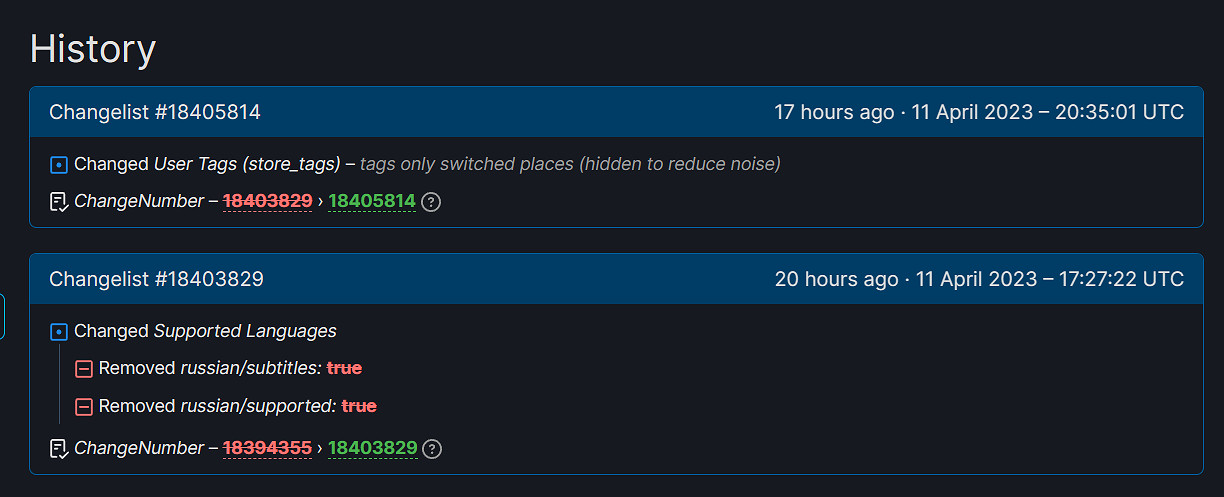Click the 17 hours ago timestamp
This screenshot has height=497, width=1224.
tap(834, 112)
